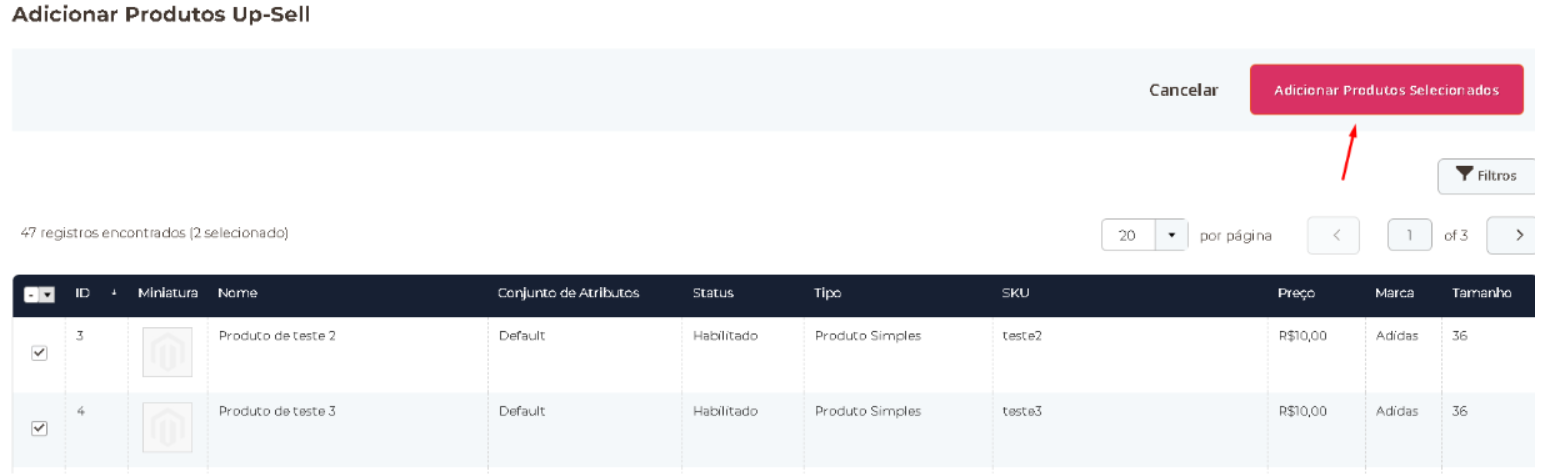Sort by the SKU column header
Screen dimensions: 1546x475
[1015, 294]
